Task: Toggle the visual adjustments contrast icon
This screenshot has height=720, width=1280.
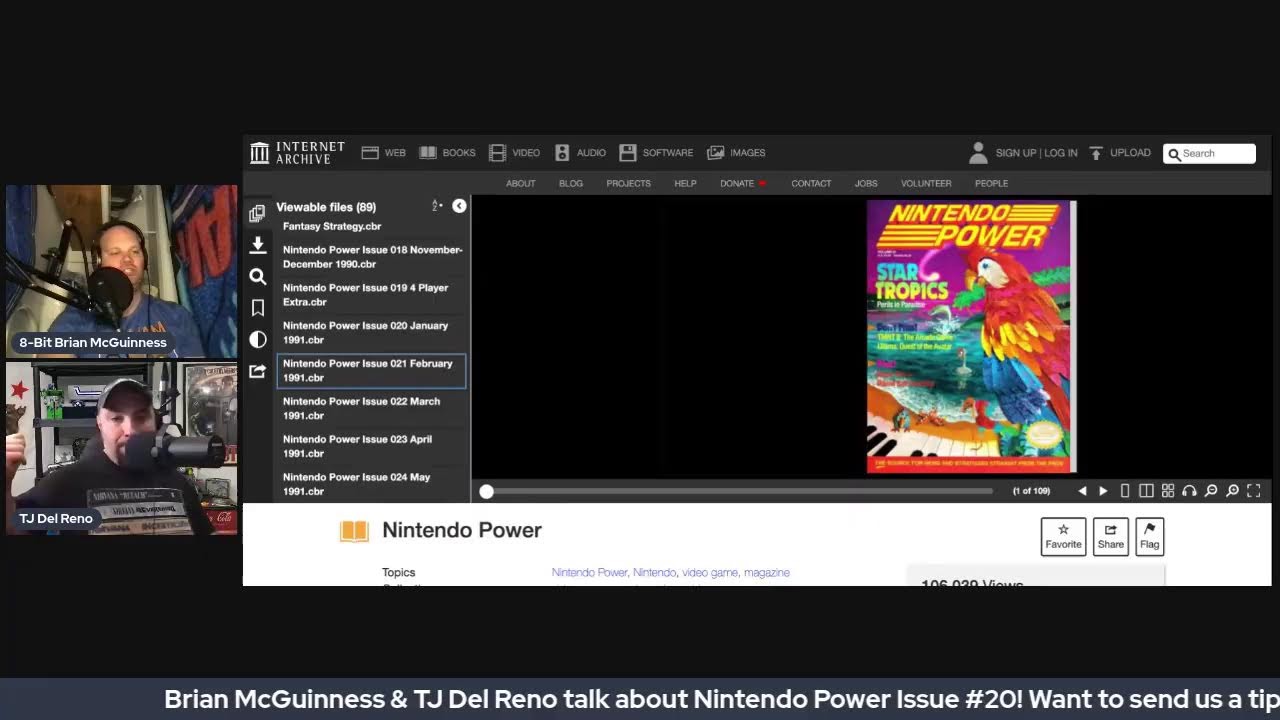Action: 257,340
